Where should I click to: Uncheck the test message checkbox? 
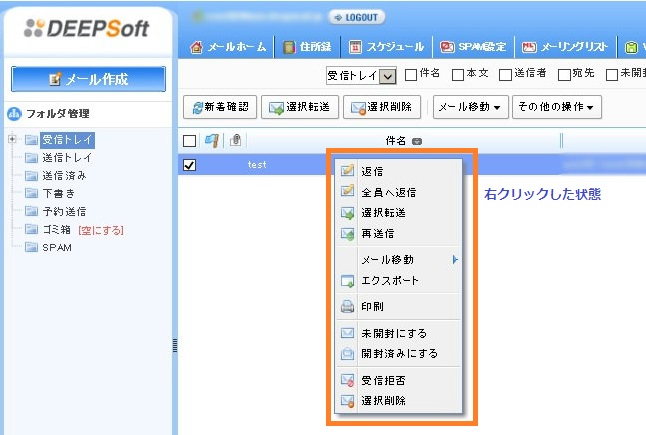click(x=190, y=165)
